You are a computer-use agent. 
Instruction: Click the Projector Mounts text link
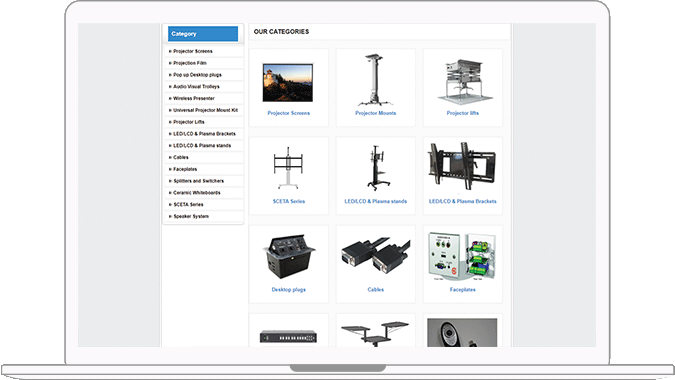click(x=375, y=113)
